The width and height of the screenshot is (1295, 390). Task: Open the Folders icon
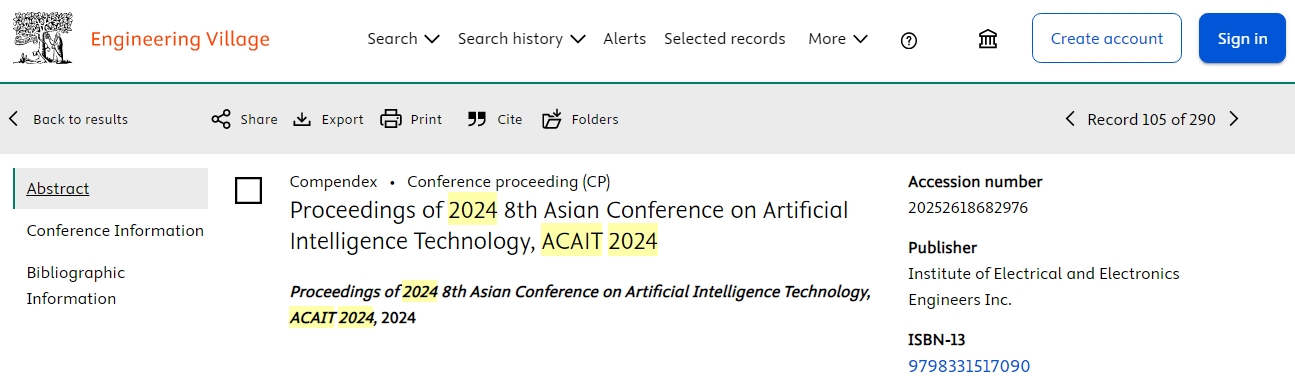[x=552, y=119]
